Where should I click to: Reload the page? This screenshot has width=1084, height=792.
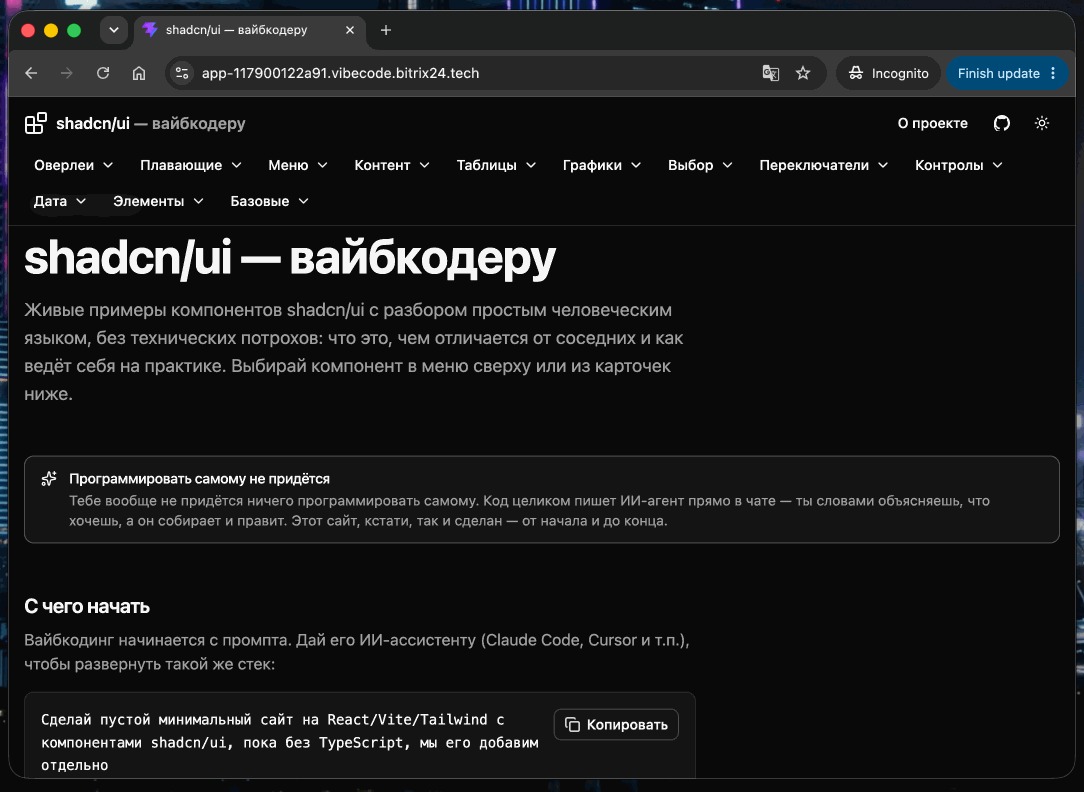[x=103, y=73]
